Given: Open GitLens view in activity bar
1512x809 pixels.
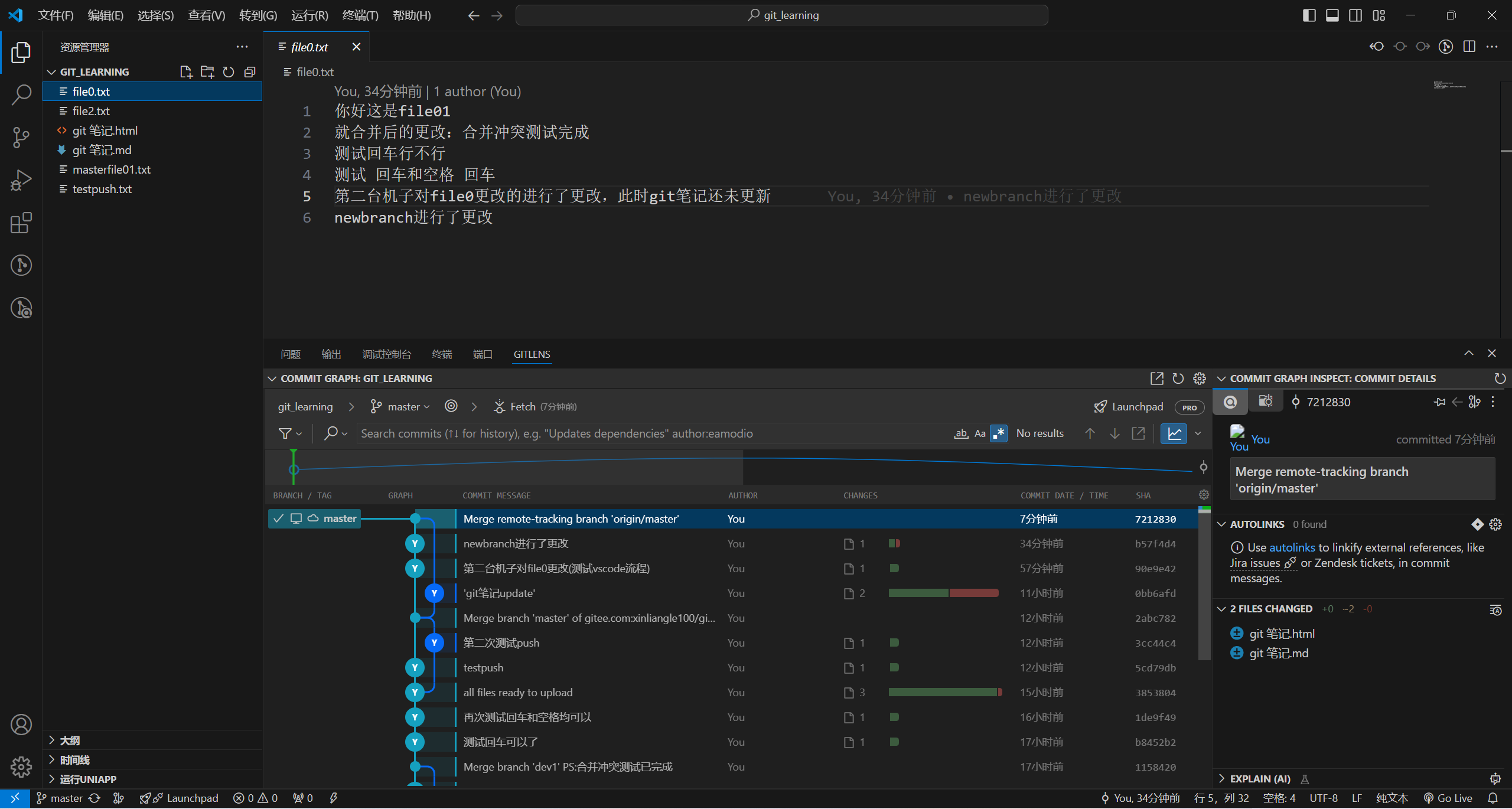Looking at the screenshot, I should [x=21, y=265].
